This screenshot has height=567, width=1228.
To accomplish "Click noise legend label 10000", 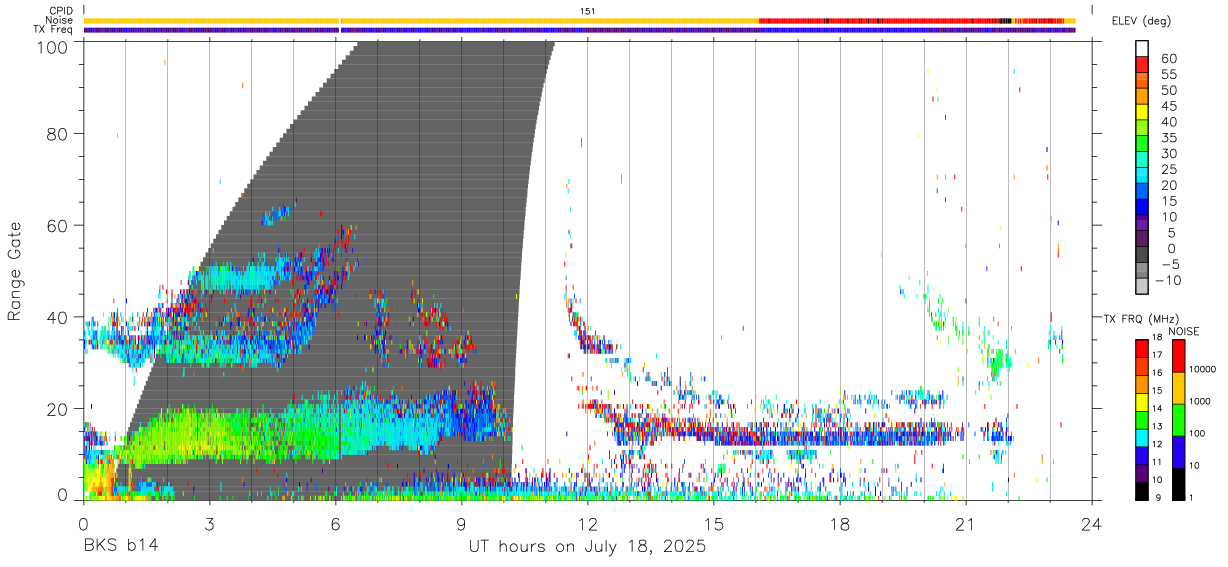I will tap(1204, 368).
